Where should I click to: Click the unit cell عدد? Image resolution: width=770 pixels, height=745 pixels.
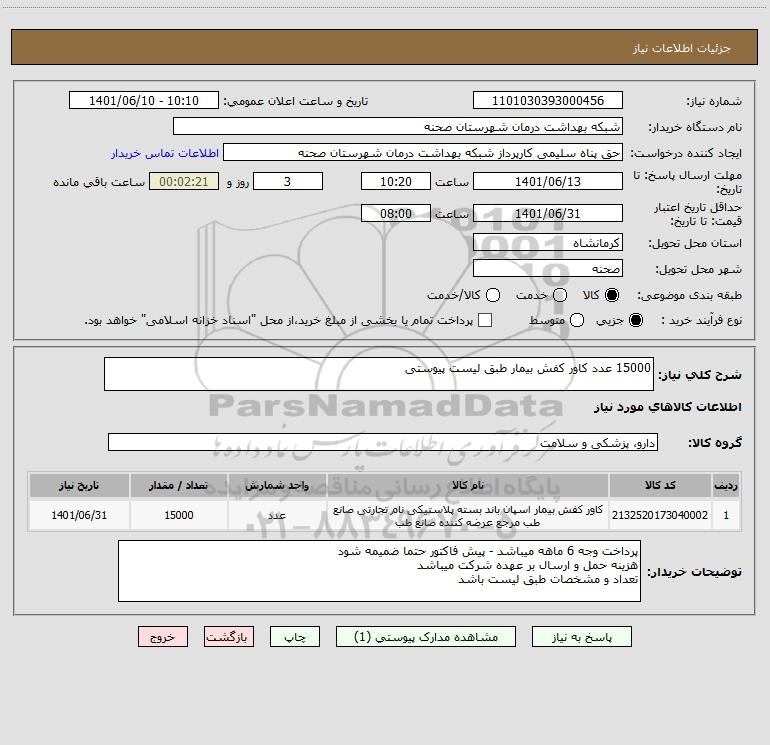tap(277, 515)
